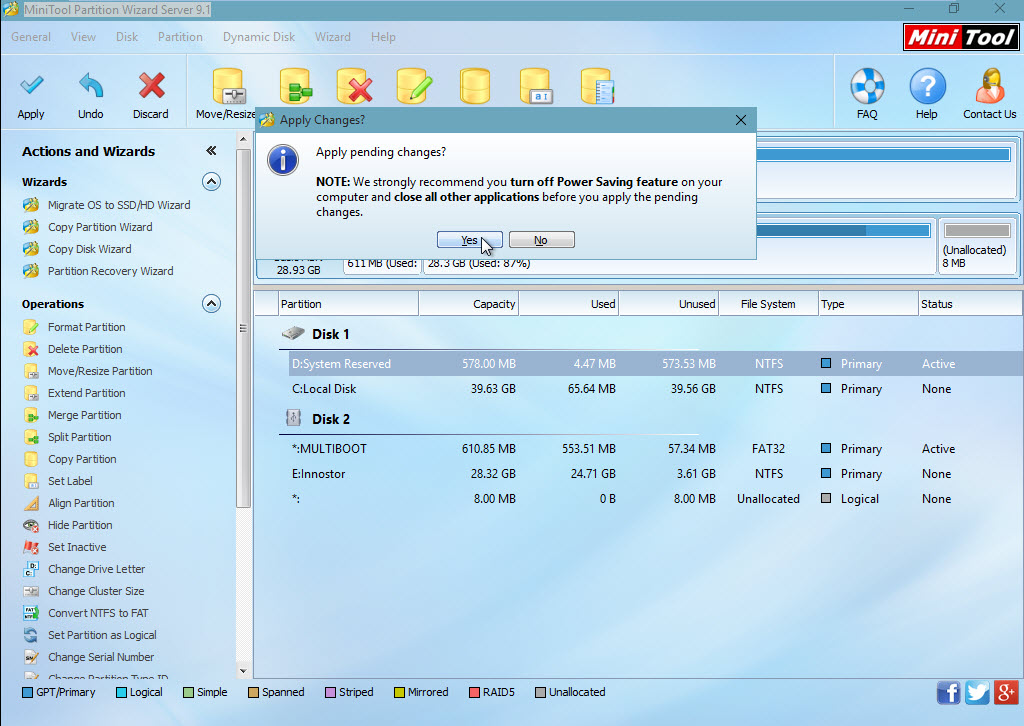Screen dimensions: 1024x726
Task: Click the Set Inactive flag icon
Action: (31, 547)
